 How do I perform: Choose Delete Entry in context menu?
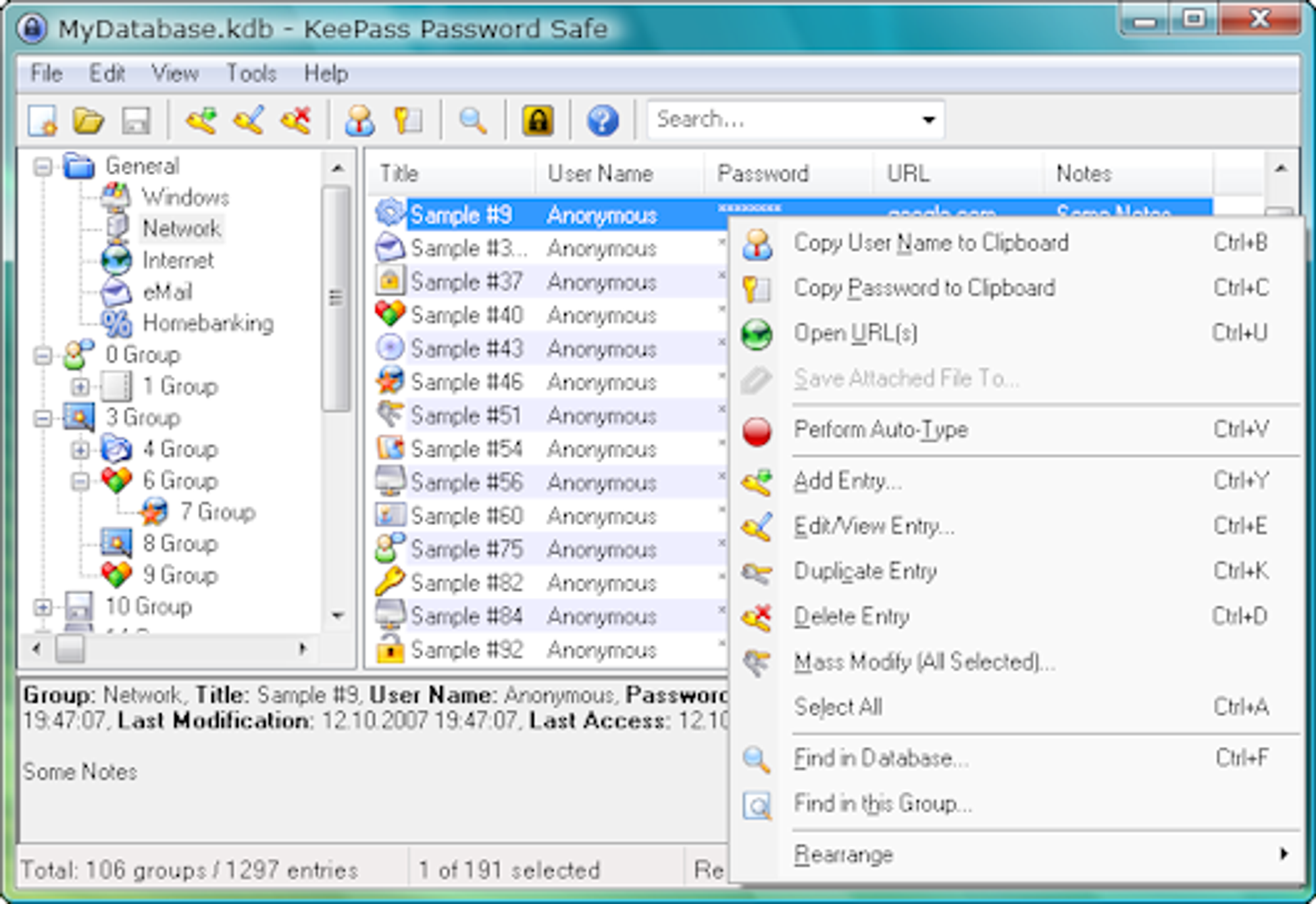1017,616
